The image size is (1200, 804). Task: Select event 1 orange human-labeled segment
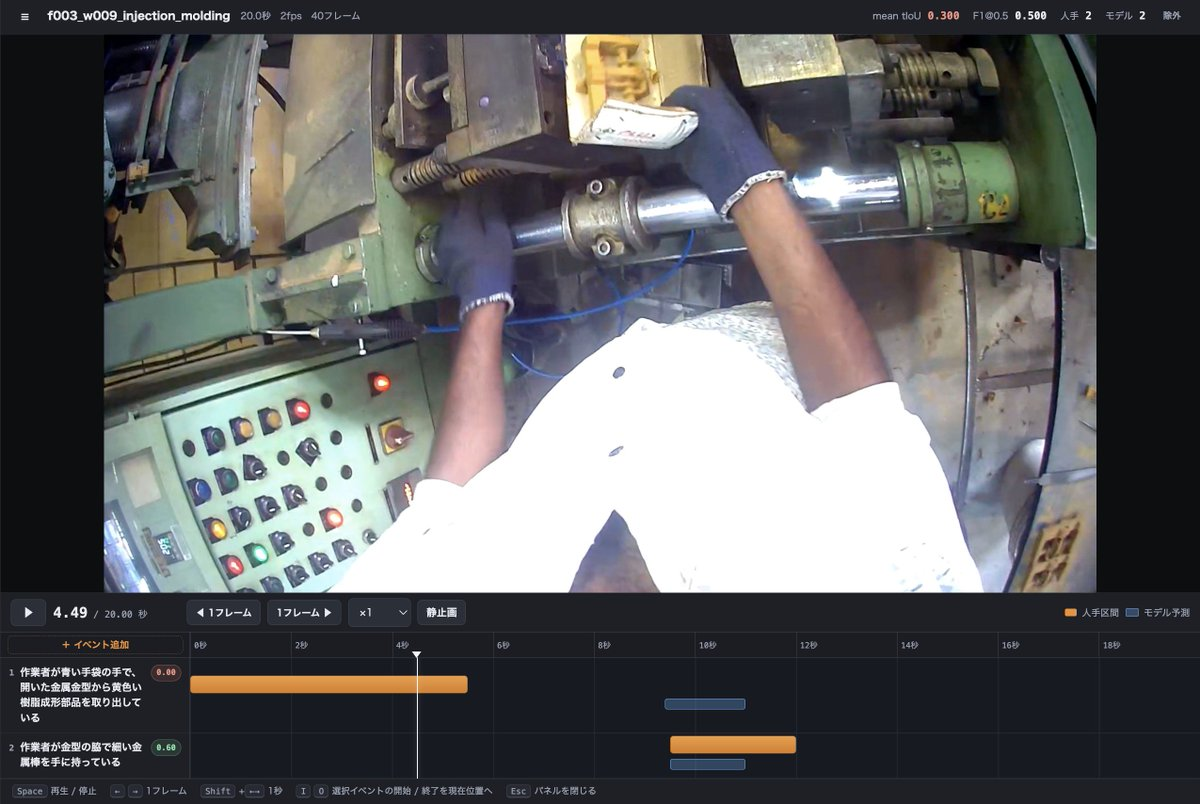click(x=329, y=684)
